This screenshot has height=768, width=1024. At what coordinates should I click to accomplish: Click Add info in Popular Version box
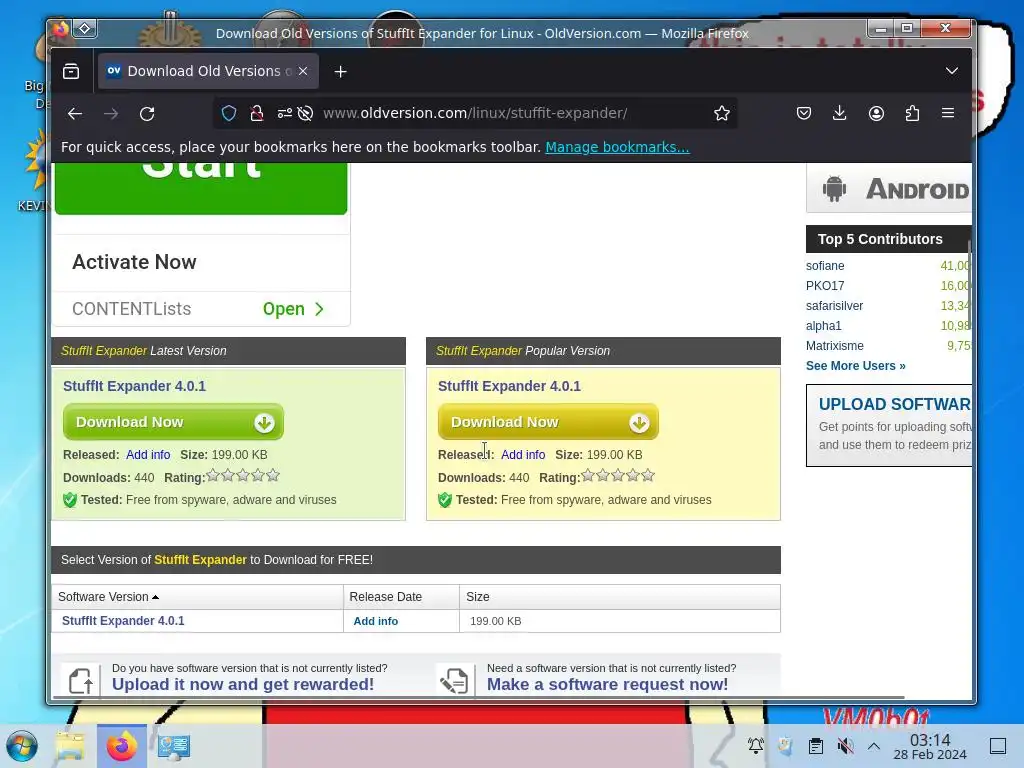tap(523, 455)
